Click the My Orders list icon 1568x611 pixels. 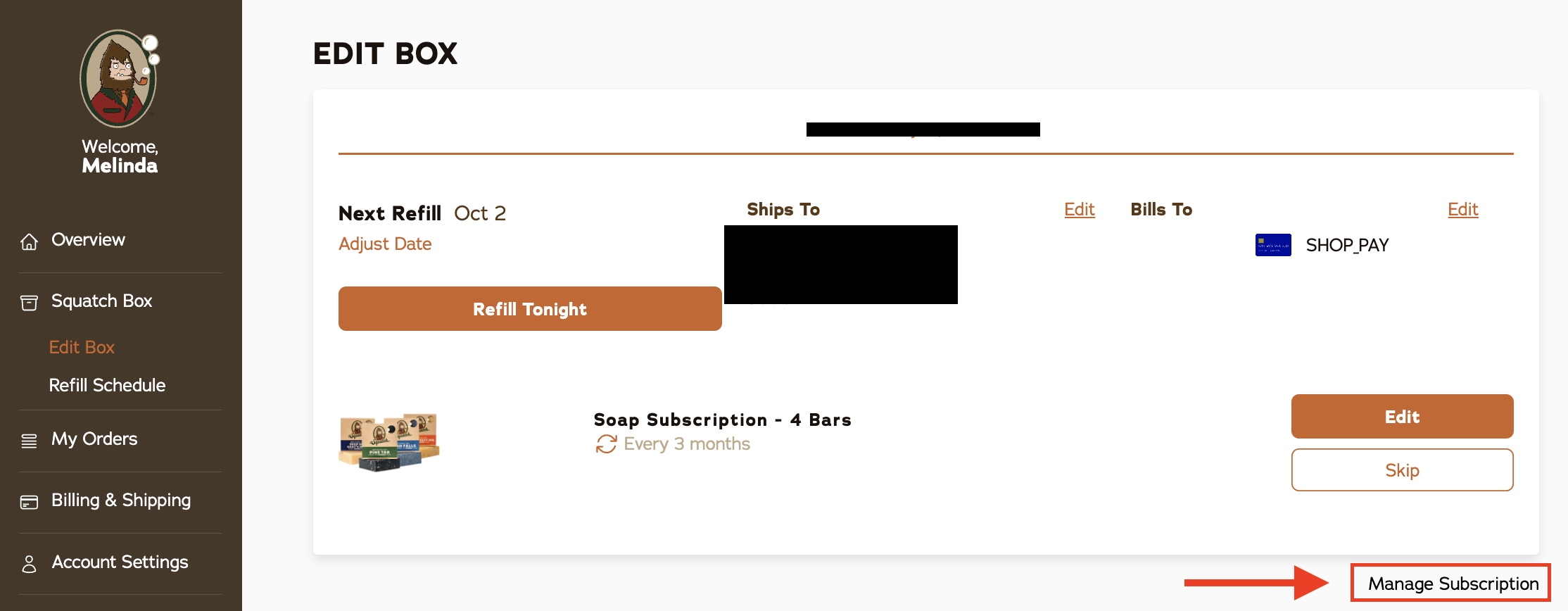(x=29, y=441)
